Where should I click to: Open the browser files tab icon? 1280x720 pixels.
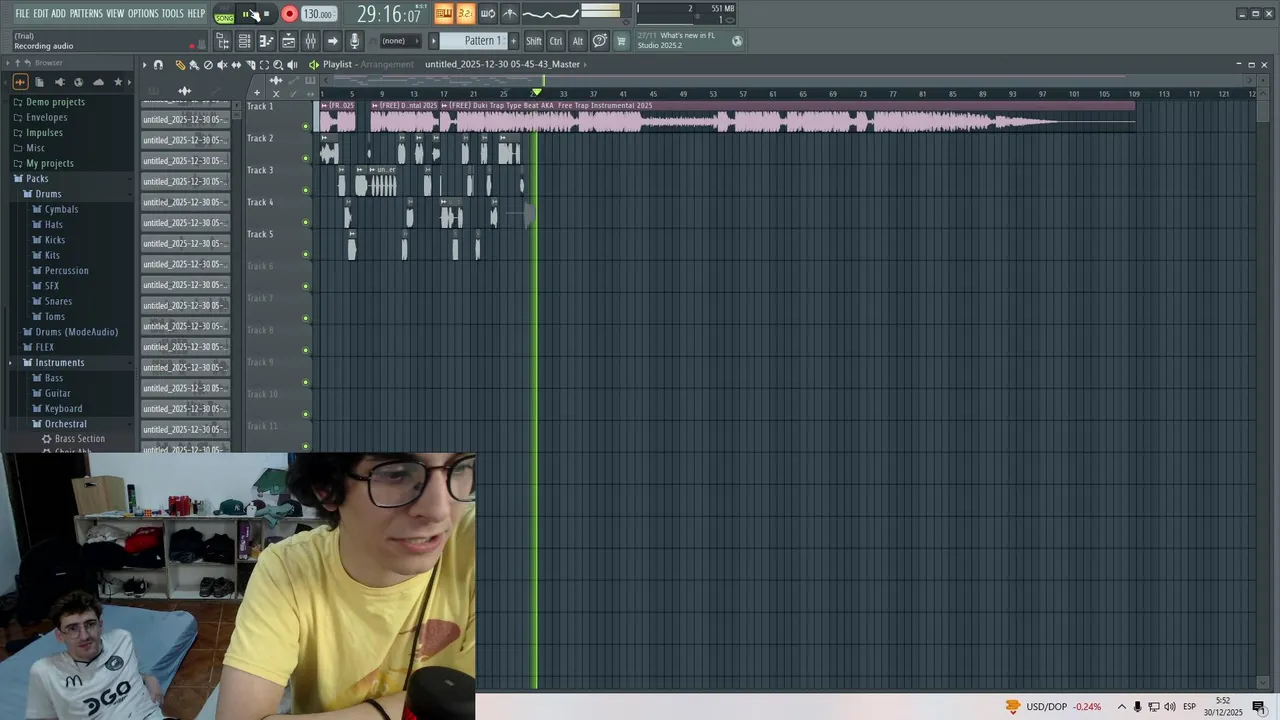39,82
